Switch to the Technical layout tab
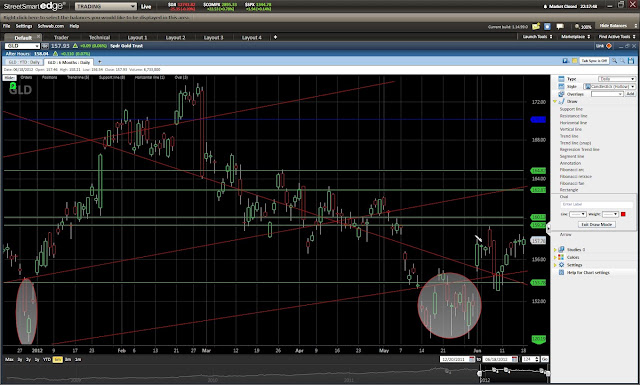This screenshot has height=385, width=640. point(100,38)
